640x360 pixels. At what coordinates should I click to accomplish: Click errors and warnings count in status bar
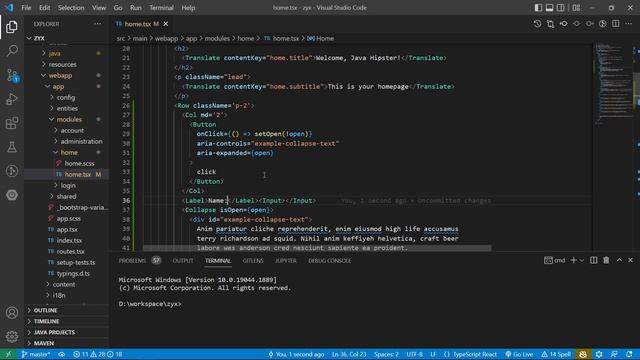pos(97,354)
